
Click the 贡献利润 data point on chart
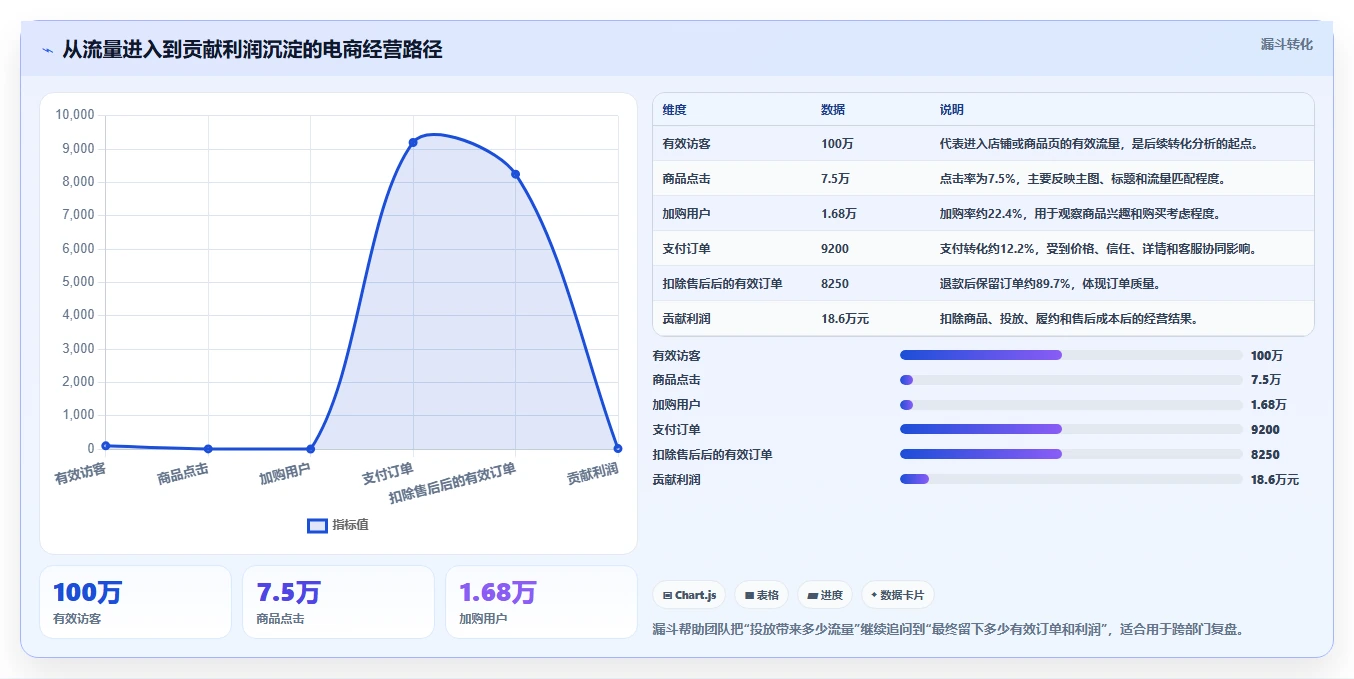click(x=618, y=448)
